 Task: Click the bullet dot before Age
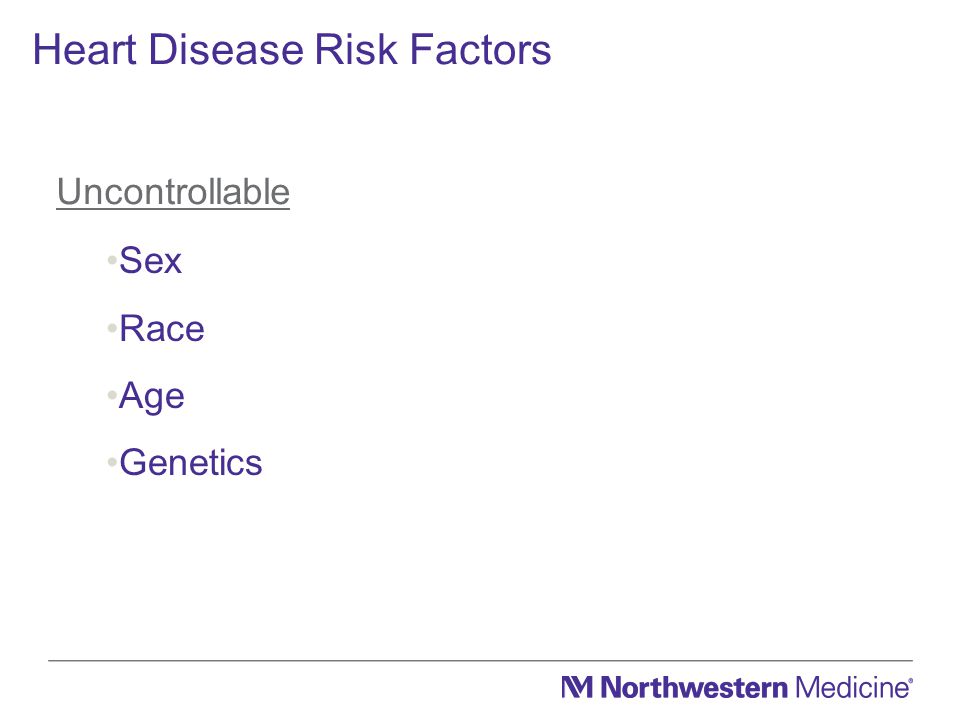click(112, 395)
